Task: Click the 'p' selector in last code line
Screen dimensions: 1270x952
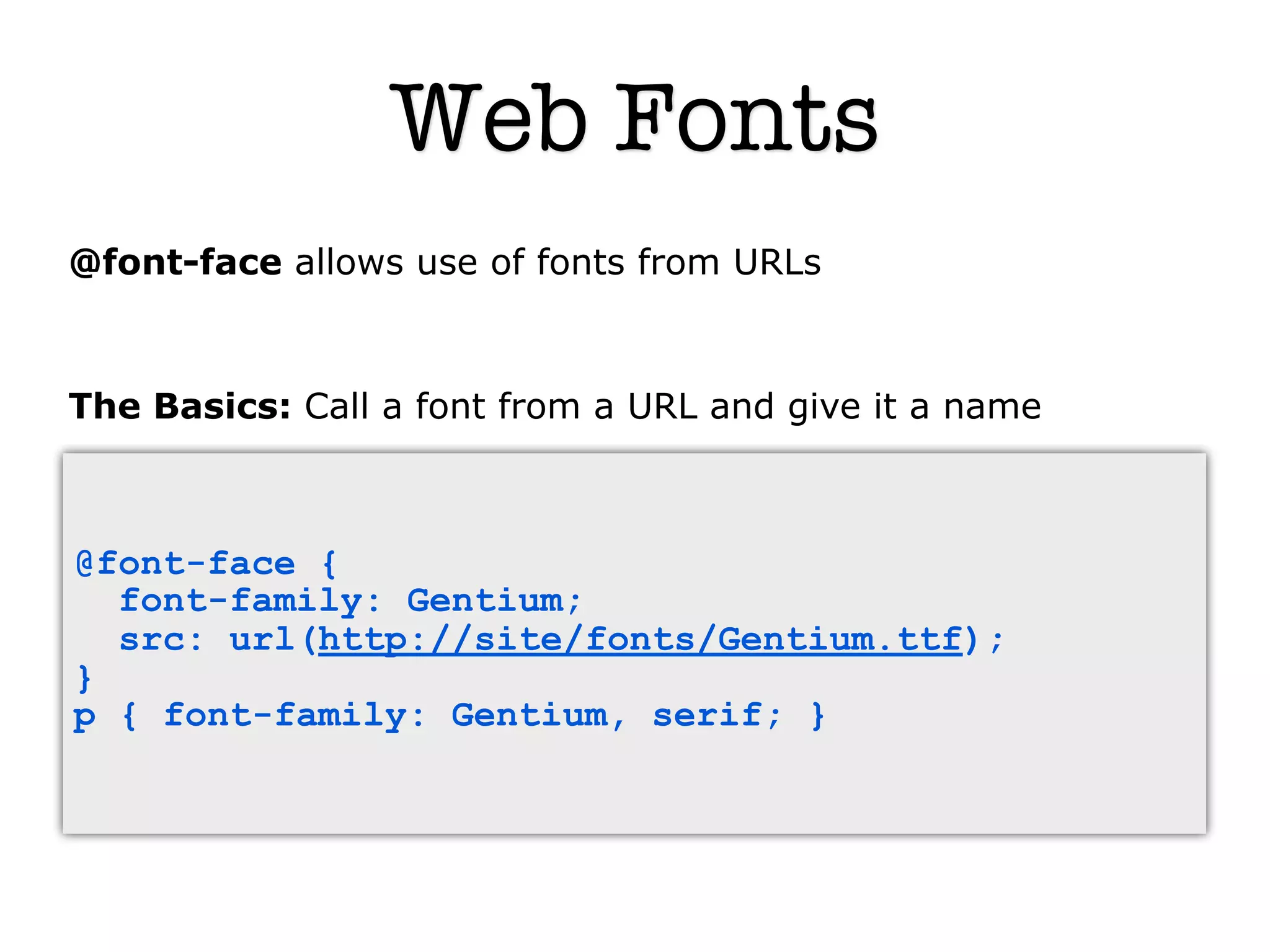Action: [84, 717]
